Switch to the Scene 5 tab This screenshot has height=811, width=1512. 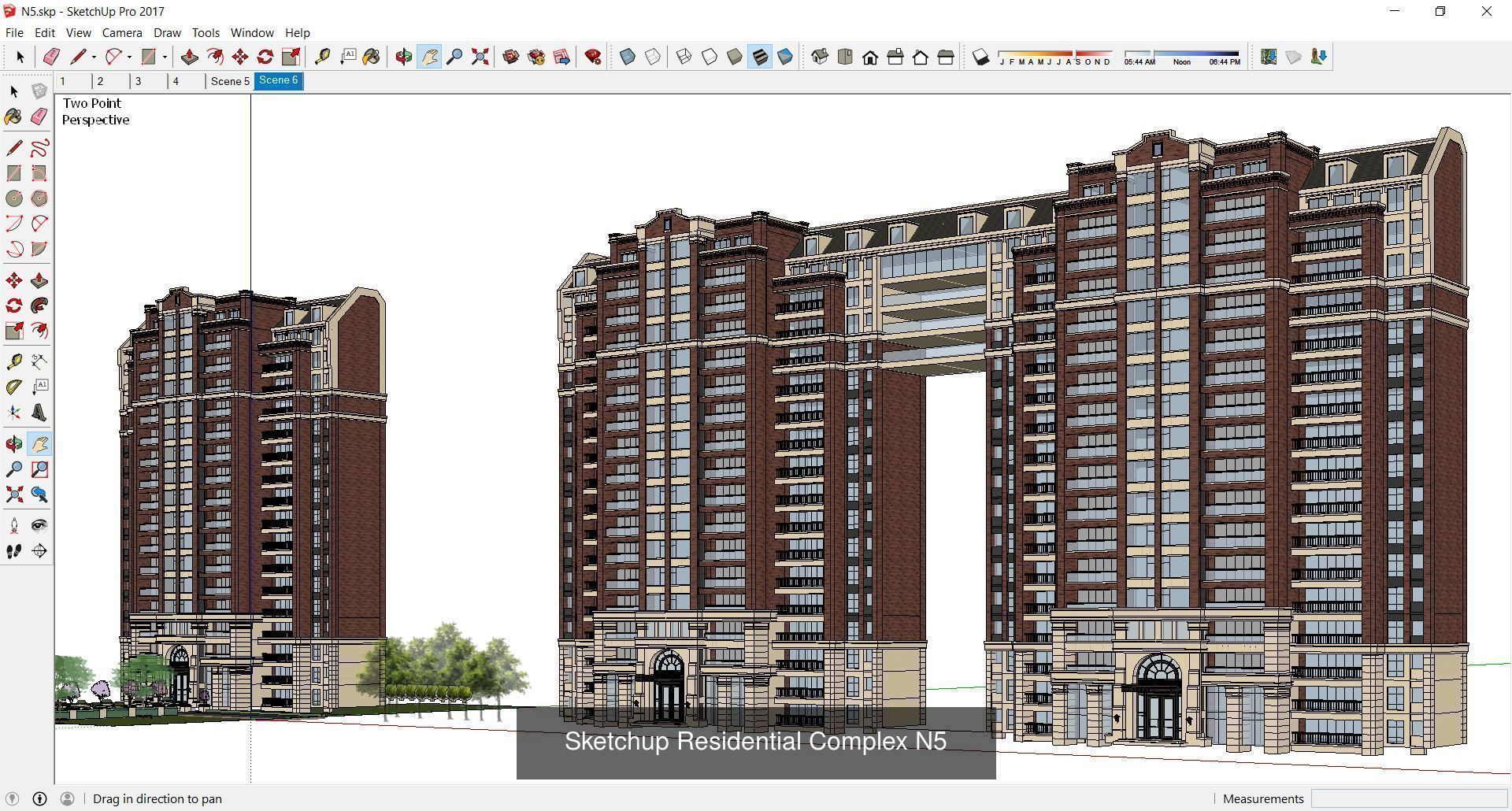[229, 81]
